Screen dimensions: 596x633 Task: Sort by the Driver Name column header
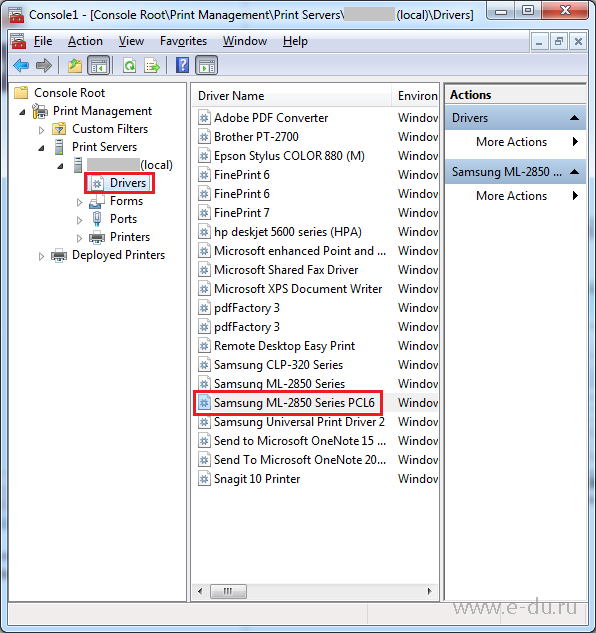(x=292, y=96)
